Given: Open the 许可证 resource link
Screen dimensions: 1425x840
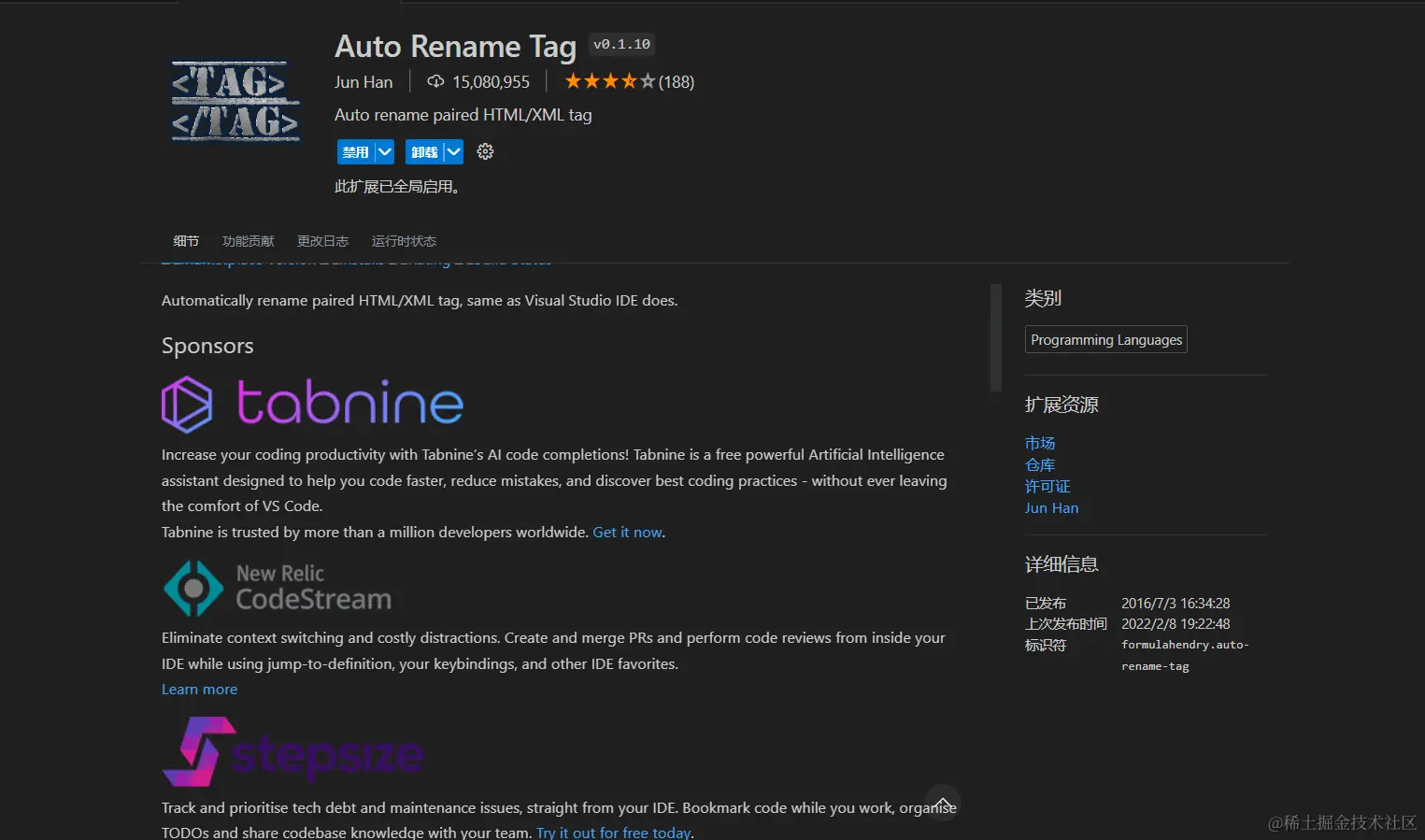Looking at the screenshot, I should click(x=1047, y=486).
